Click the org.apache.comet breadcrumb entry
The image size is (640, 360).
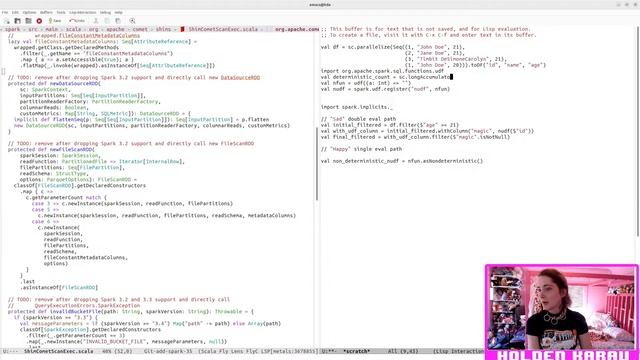point(297,29)
